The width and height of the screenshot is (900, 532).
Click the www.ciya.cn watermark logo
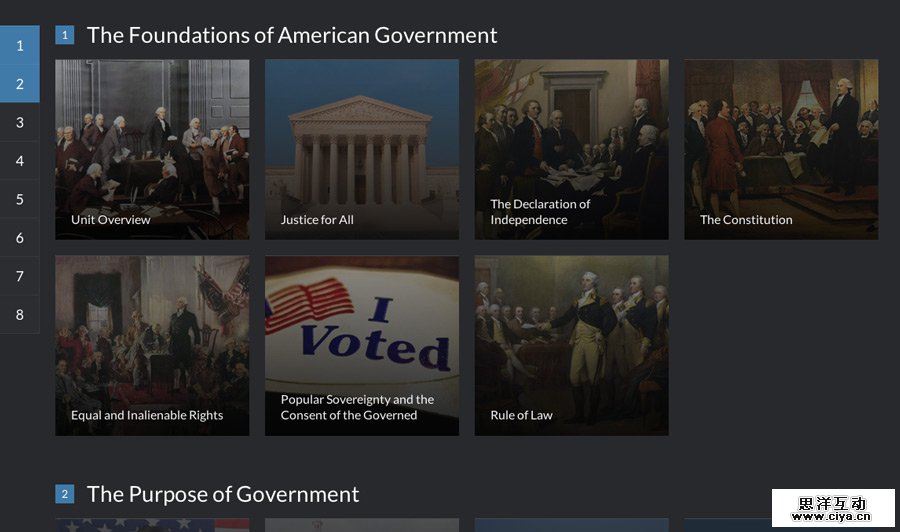[x=833, y=509]
